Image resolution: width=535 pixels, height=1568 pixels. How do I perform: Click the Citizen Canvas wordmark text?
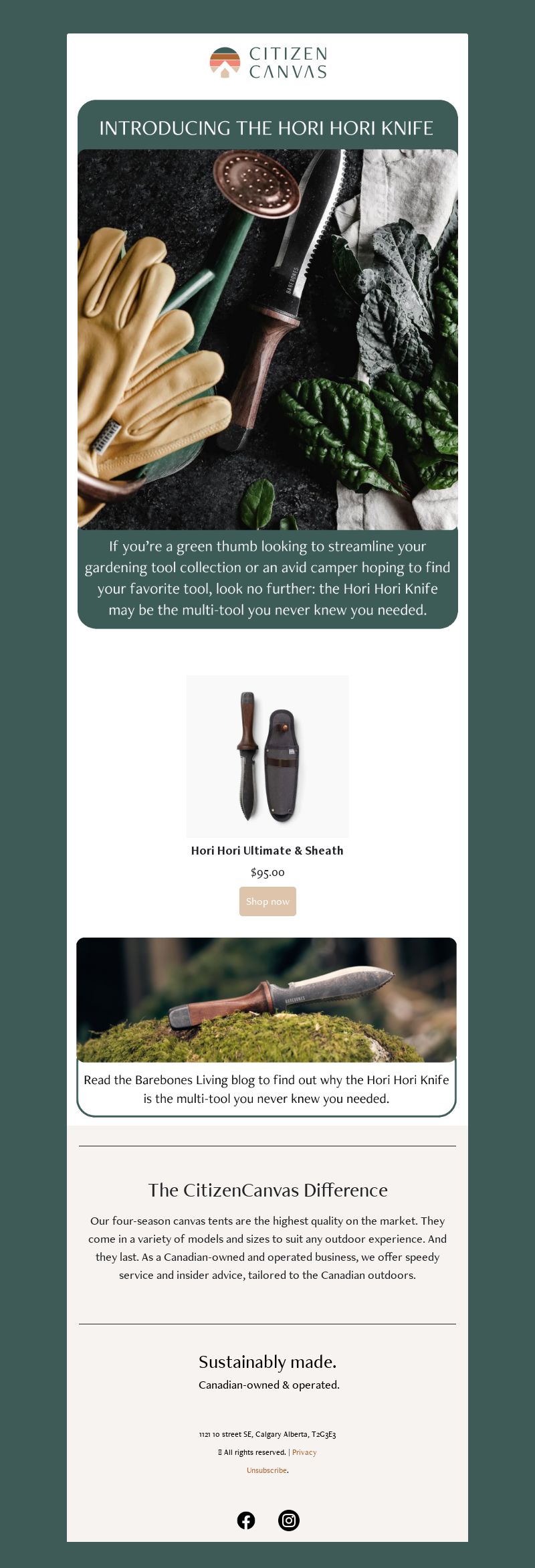pyautogui.click(x=288, y=63)
